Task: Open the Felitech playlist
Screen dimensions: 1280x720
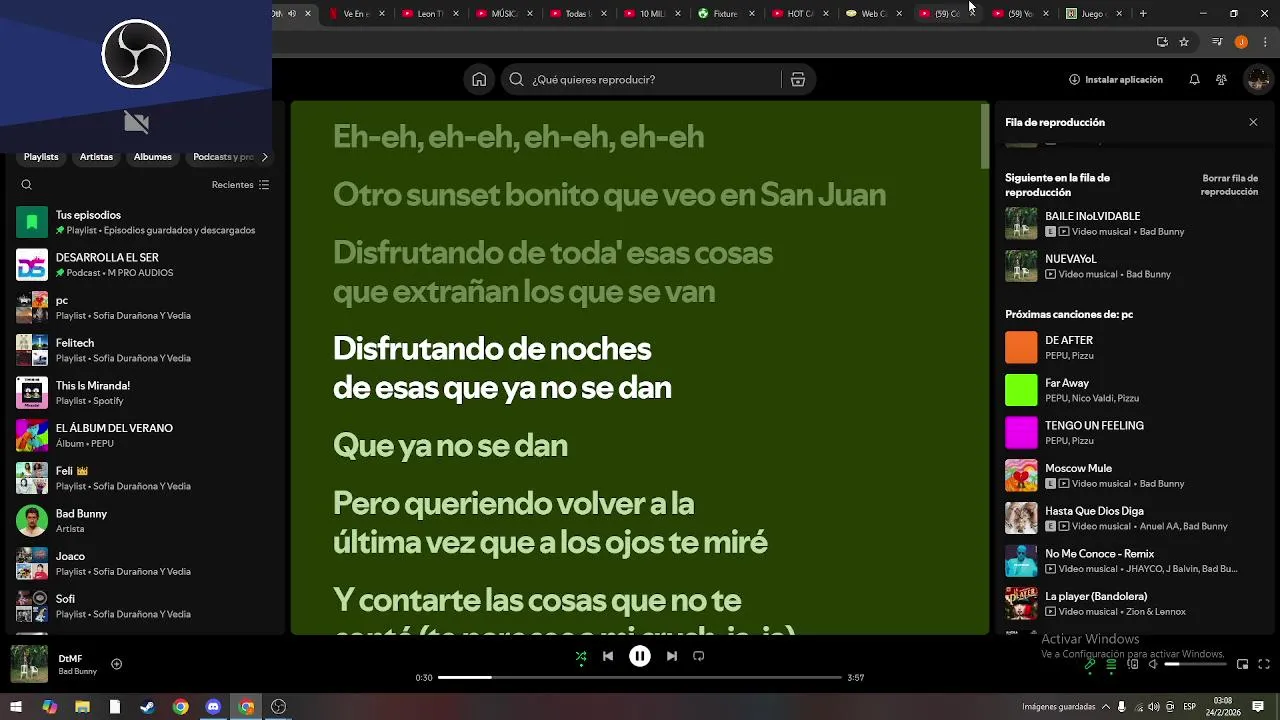Action: tap(143, 350)
